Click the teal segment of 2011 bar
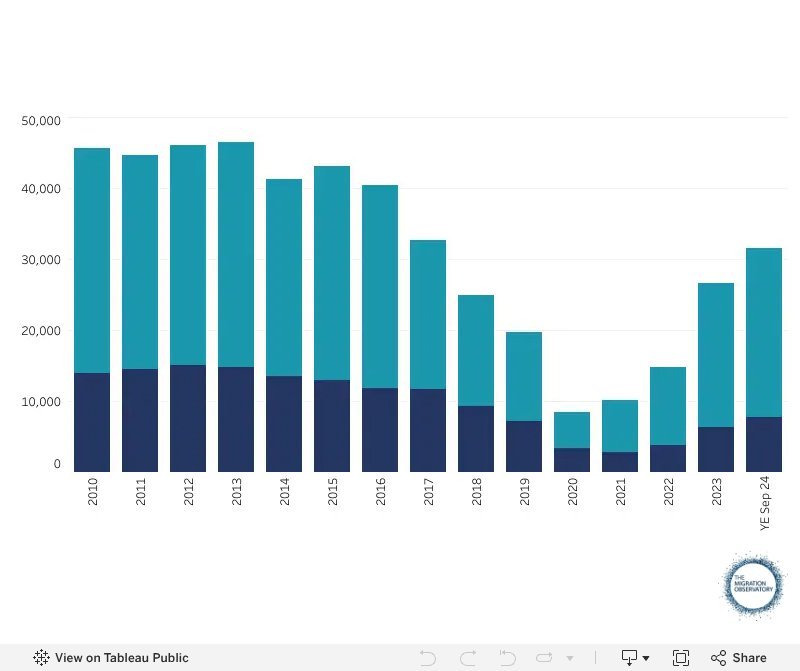Screen dimensions: 800x671 pos(140,262)
